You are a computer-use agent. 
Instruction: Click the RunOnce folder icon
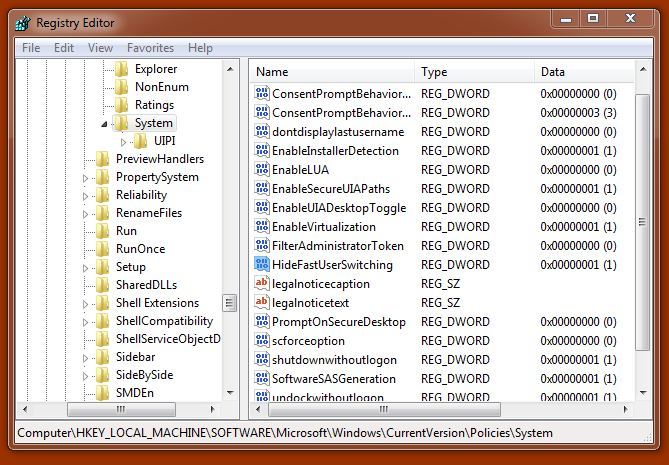click(102, 249)
